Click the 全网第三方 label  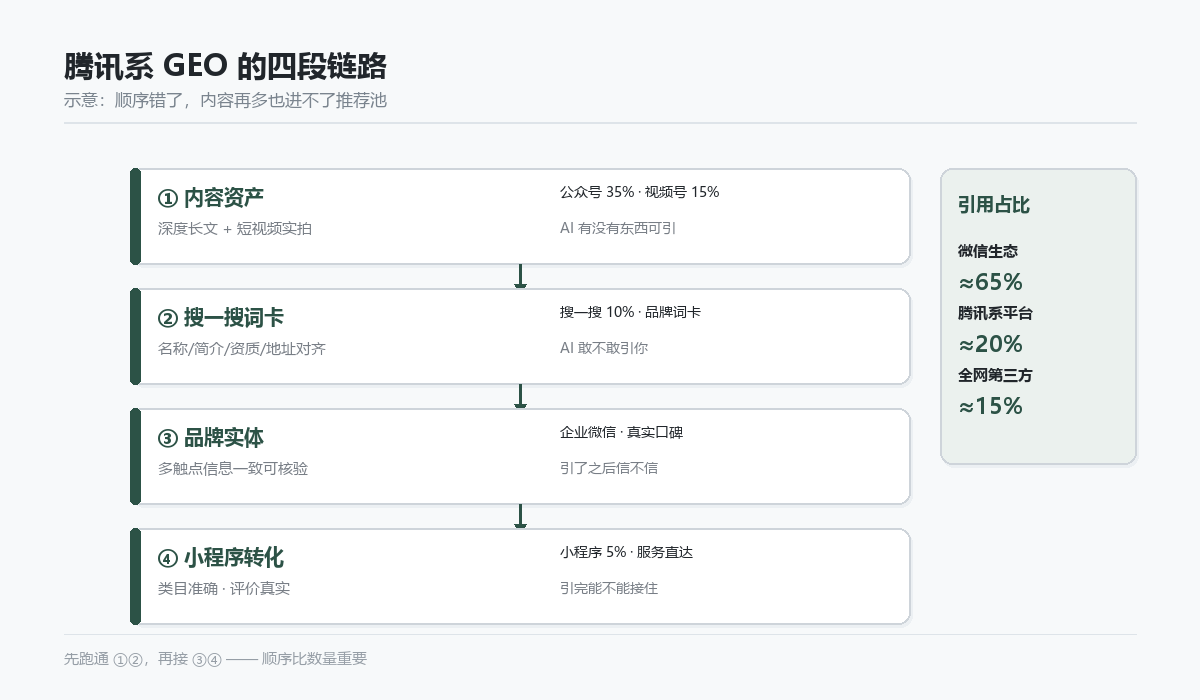point(995,375)
